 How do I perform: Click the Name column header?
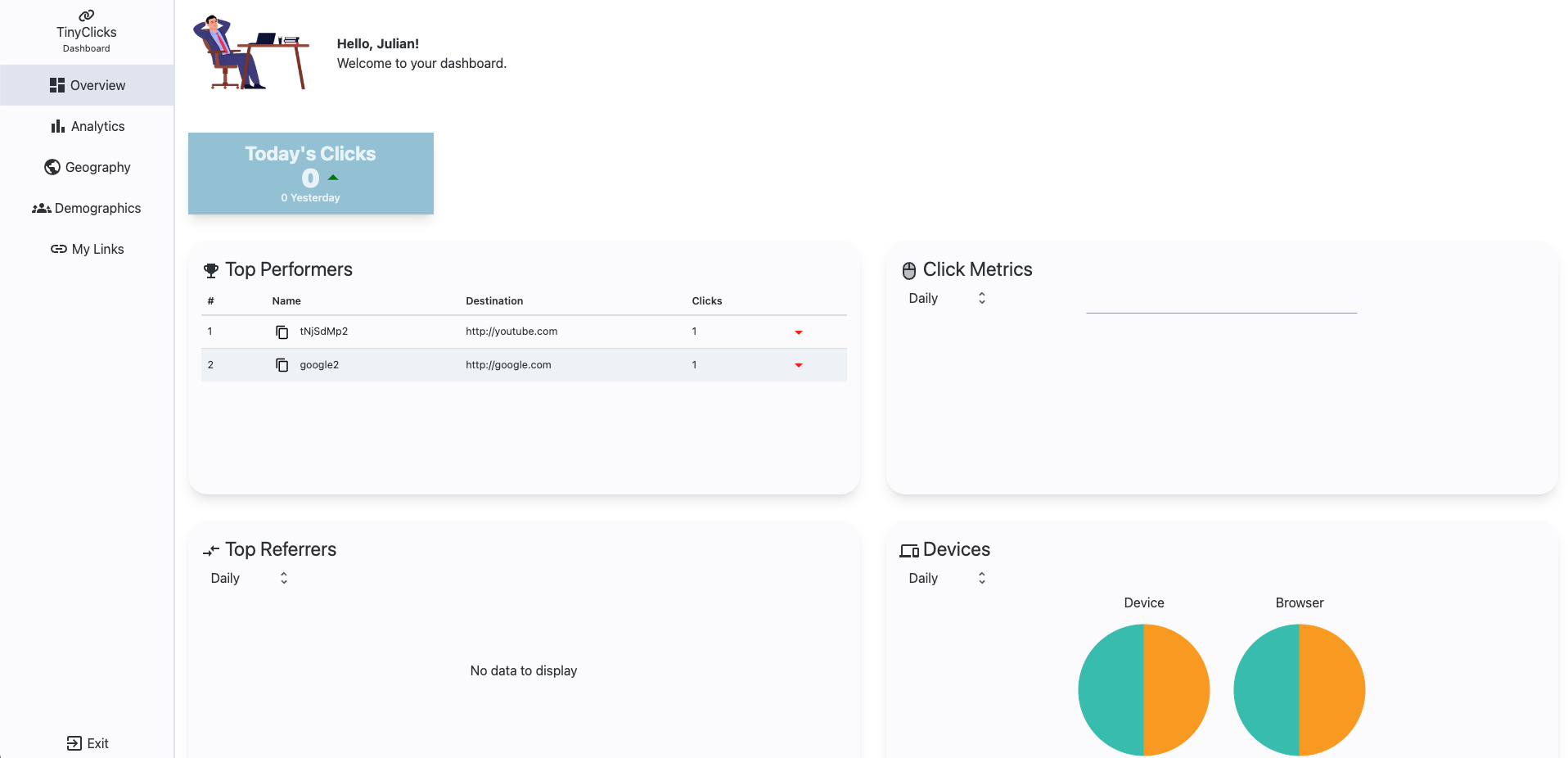point(286,300)
